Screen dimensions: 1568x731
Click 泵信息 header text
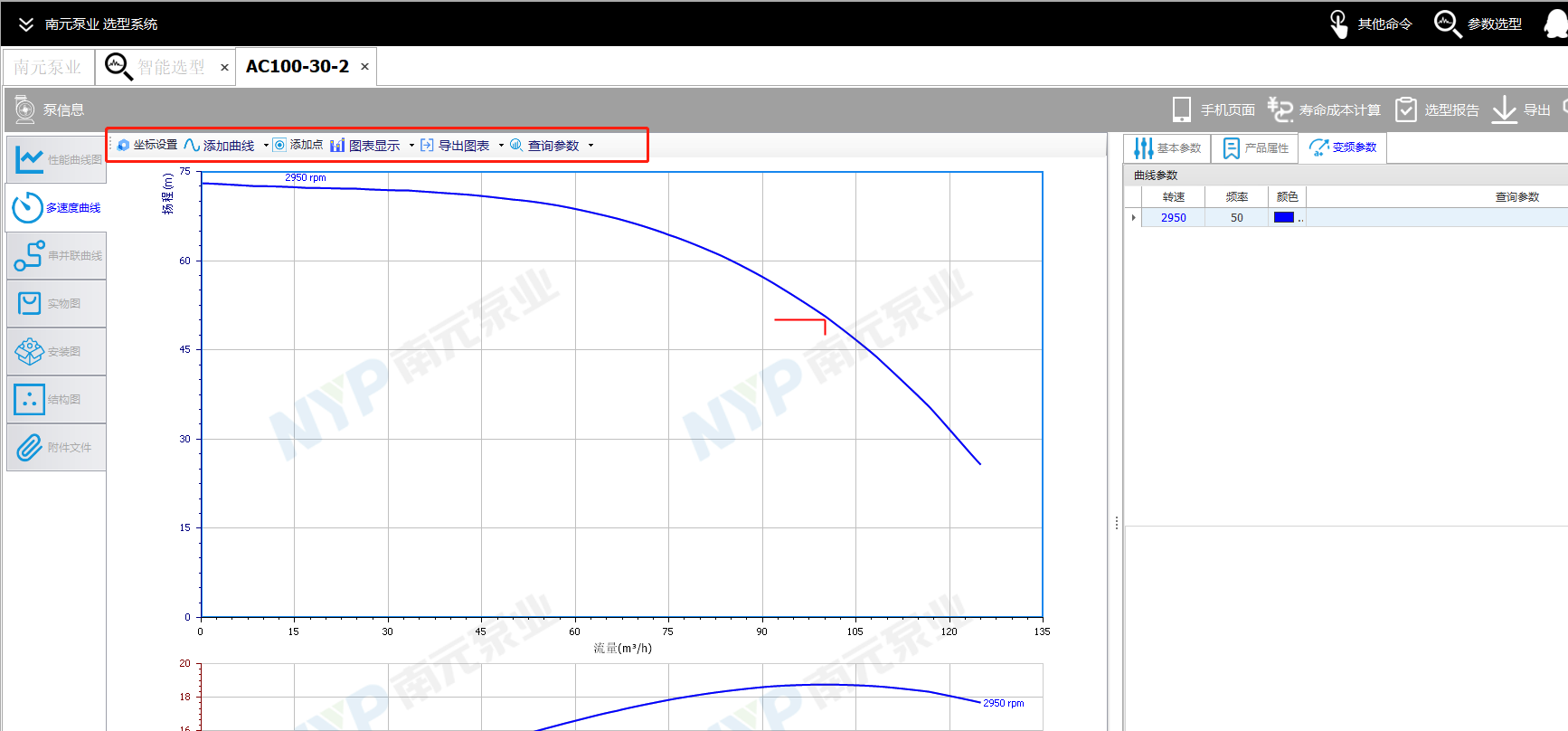click(63, 110)
